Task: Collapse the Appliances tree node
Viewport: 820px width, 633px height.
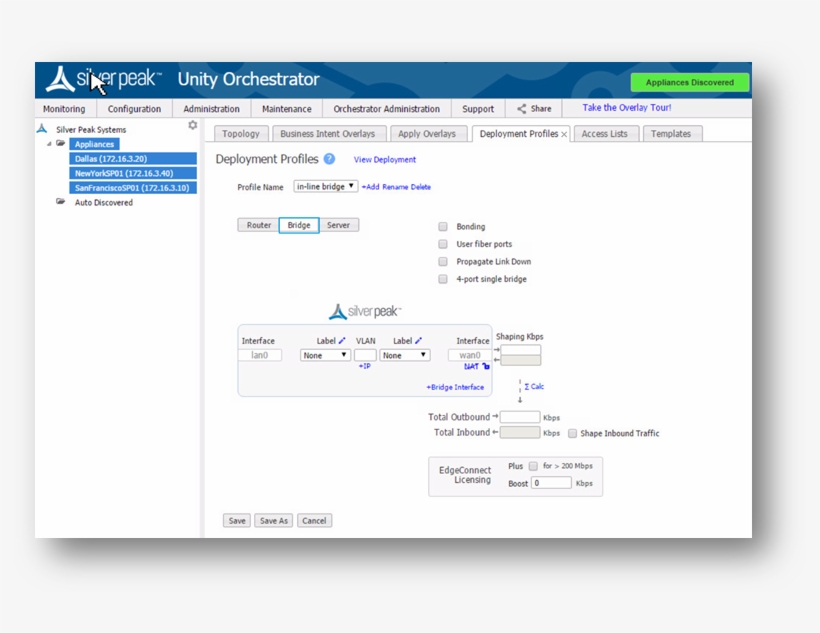Action: point(49,144)
